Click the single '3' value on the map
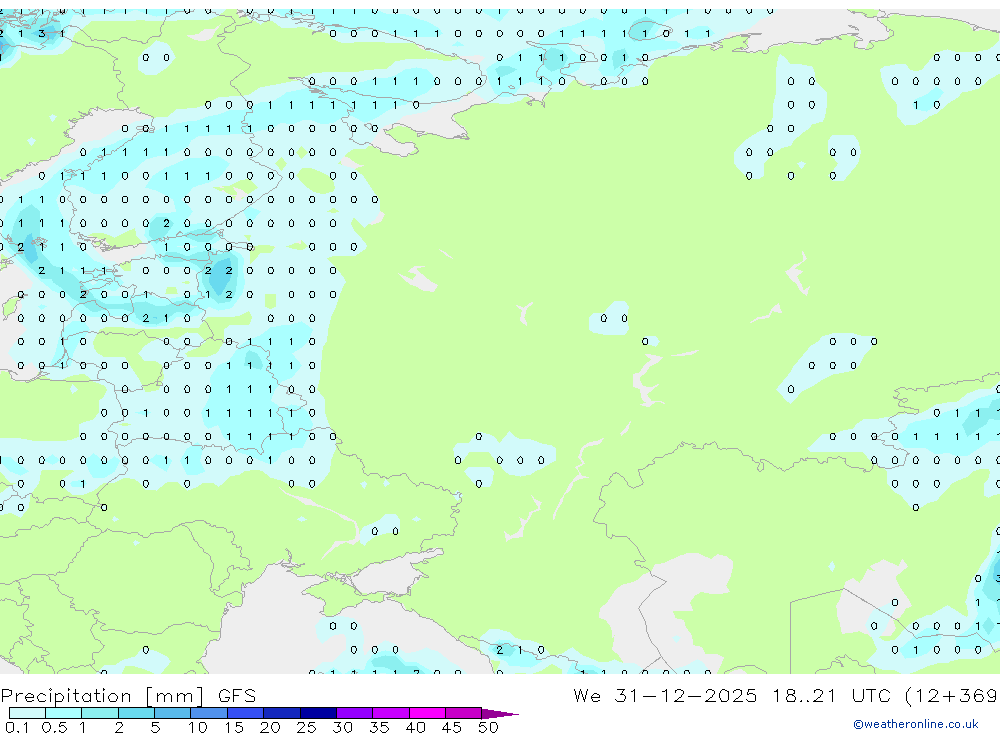1000x733 pixels. pos(41,33)
